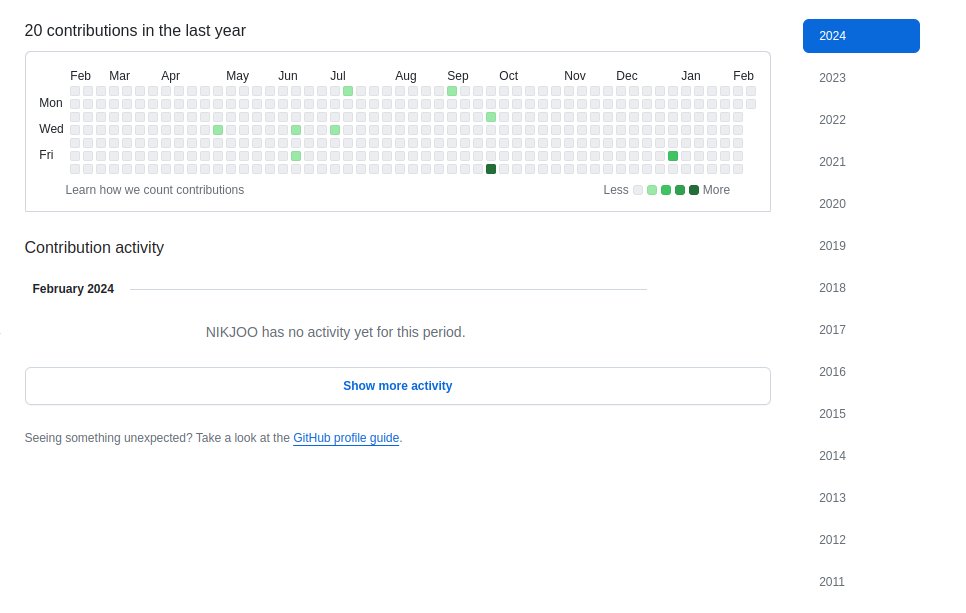Click the Oct month label
The image size is (966, 613).
click(x=508, y=76)
